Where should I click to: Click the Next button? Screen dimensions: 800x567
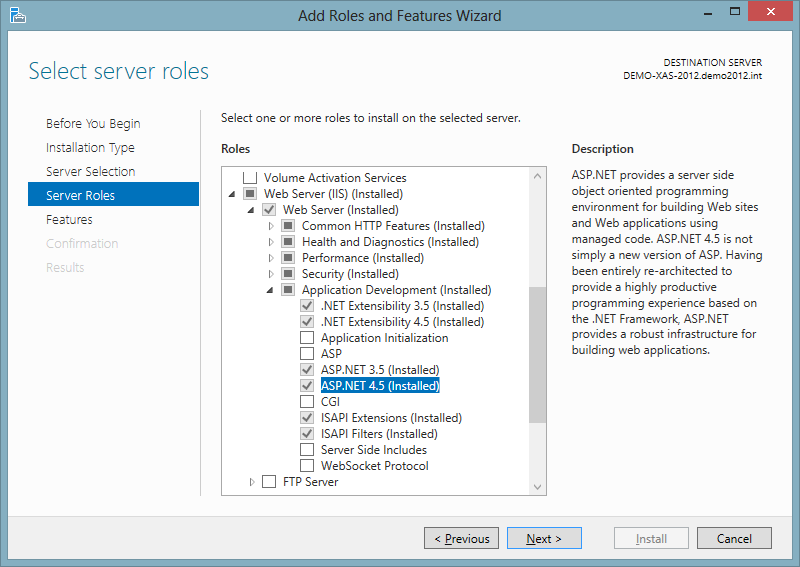pyautogui.click(x=544, y=538)
